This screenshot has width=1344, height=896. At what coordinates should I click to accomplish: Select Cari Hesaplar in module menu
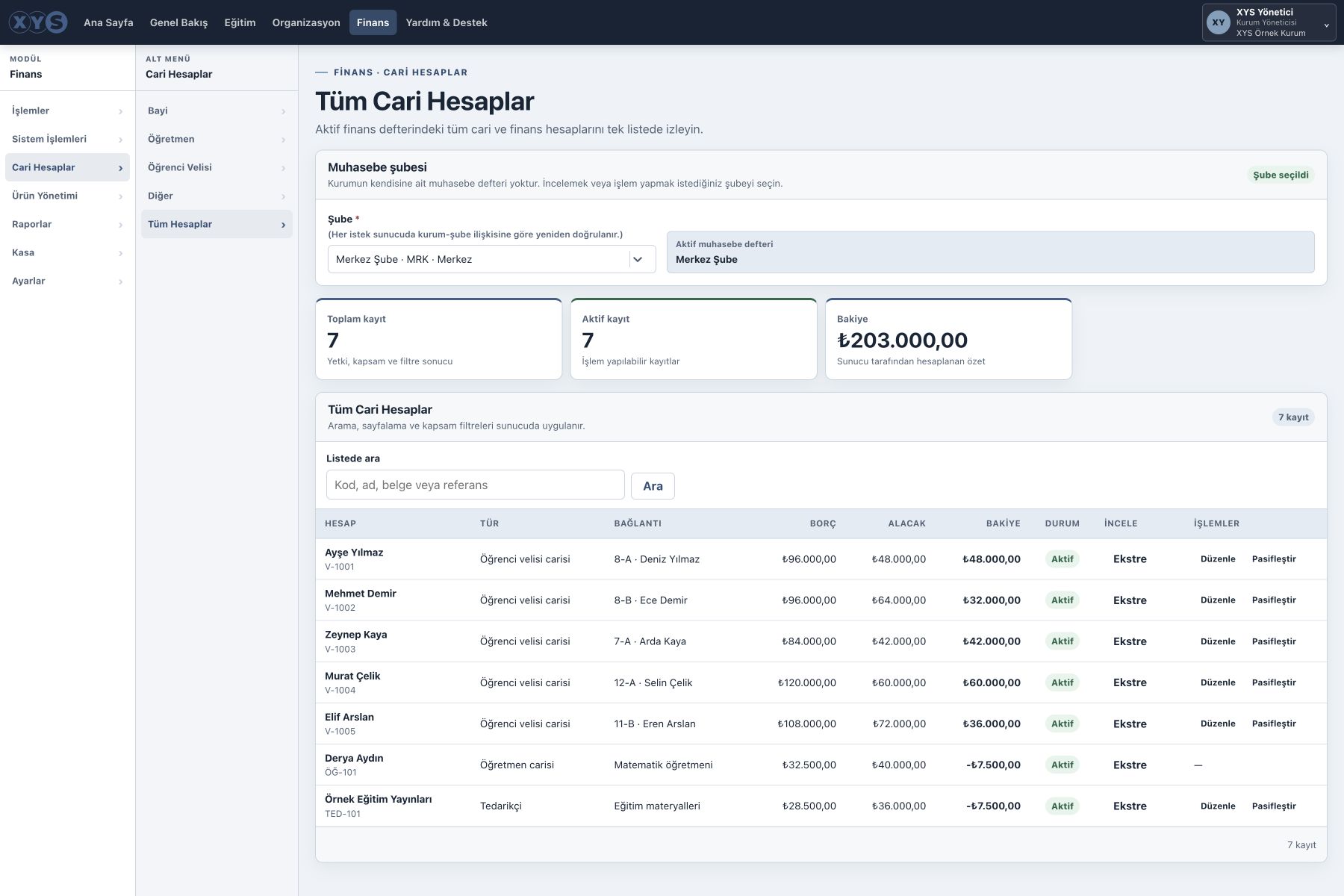[x=67, y=167]
